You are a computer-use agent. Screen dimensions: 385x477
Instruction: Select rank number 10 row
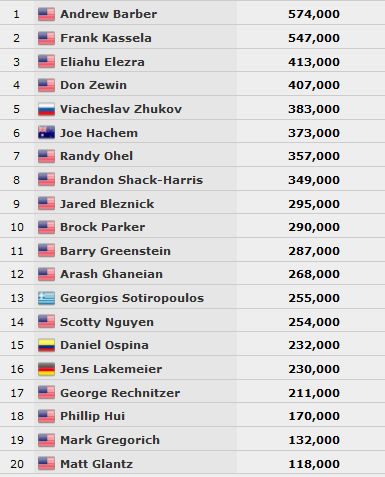pyautogui.click(x=192, y=227)
